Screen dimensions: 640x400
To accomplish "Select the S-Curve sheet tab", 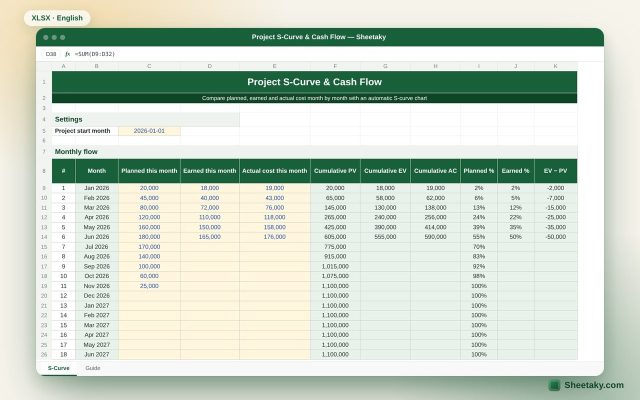I will 58,368.
